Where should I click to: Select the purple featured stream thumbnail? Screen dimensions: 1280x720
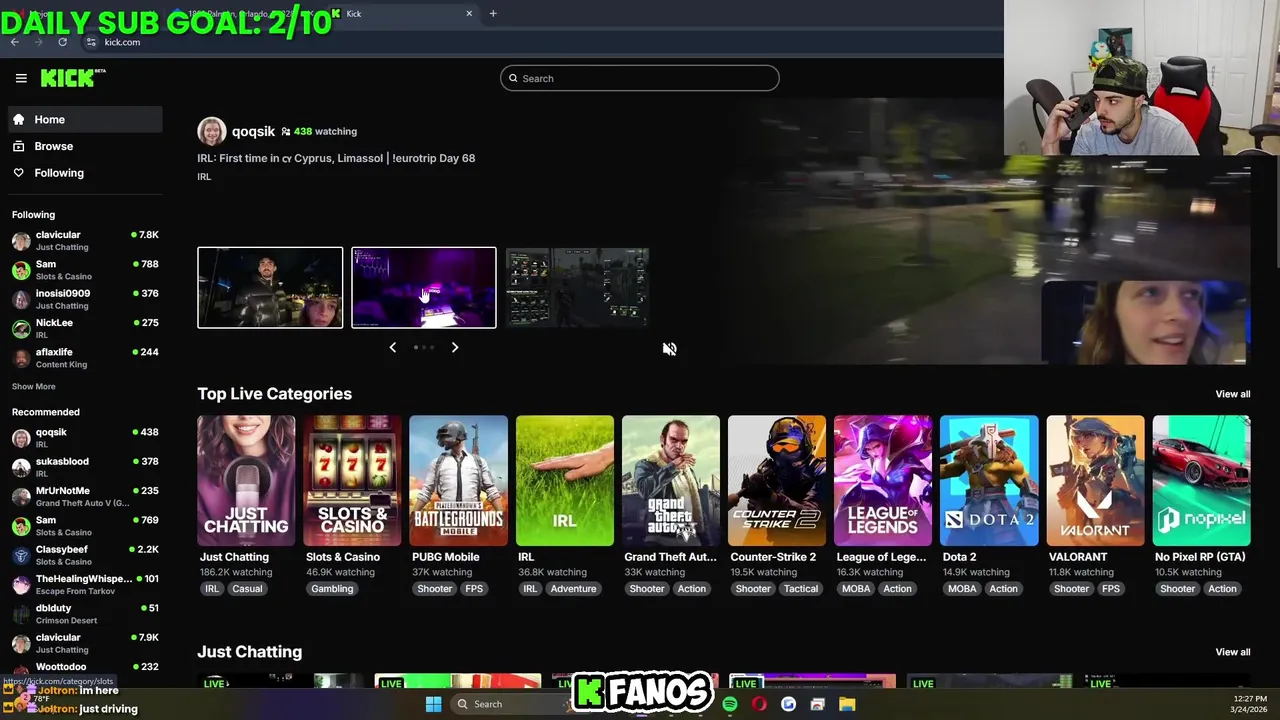pyautogui.click(x=424, y=287)
